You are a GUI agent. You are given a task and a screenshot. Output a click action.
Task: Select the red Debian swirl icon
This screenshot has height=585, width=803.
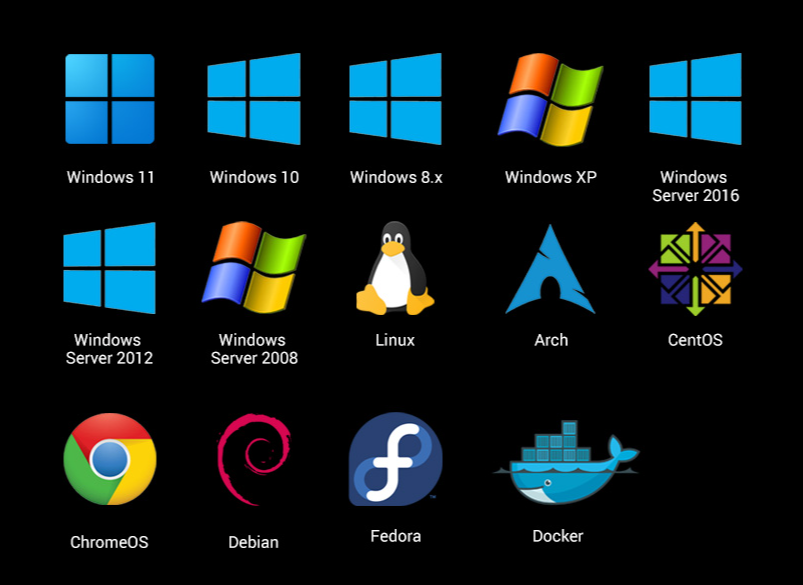253,462
